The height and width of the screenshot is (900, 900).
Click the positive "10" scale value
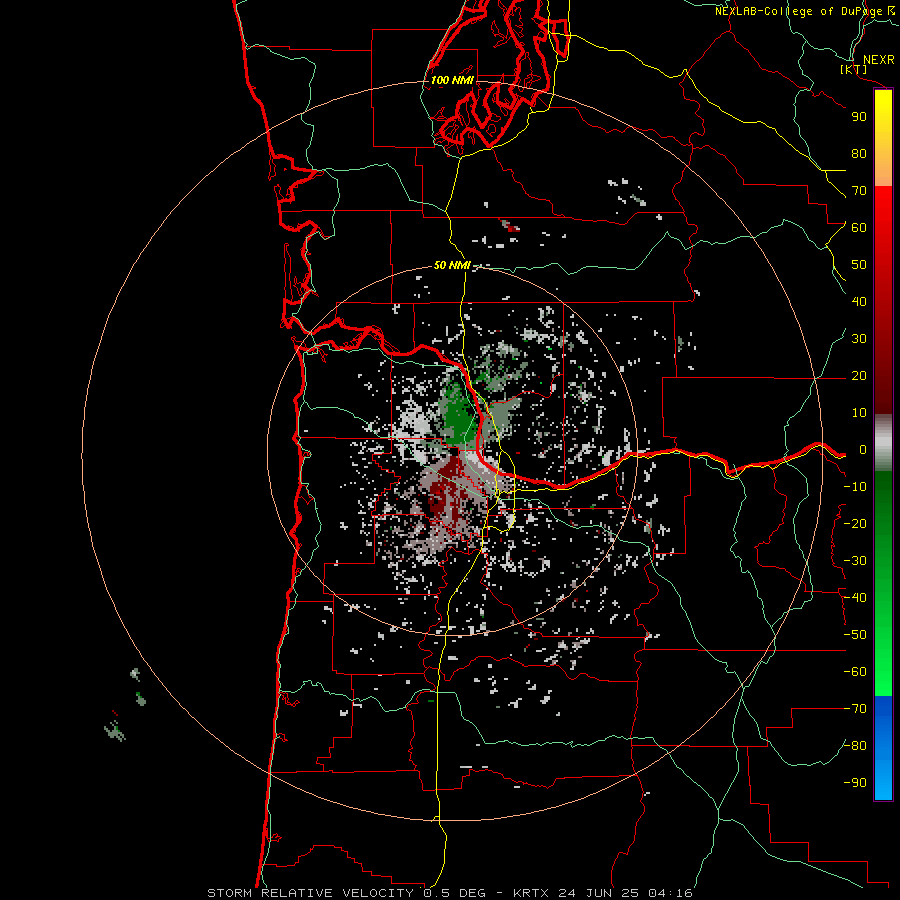point(859,413)
